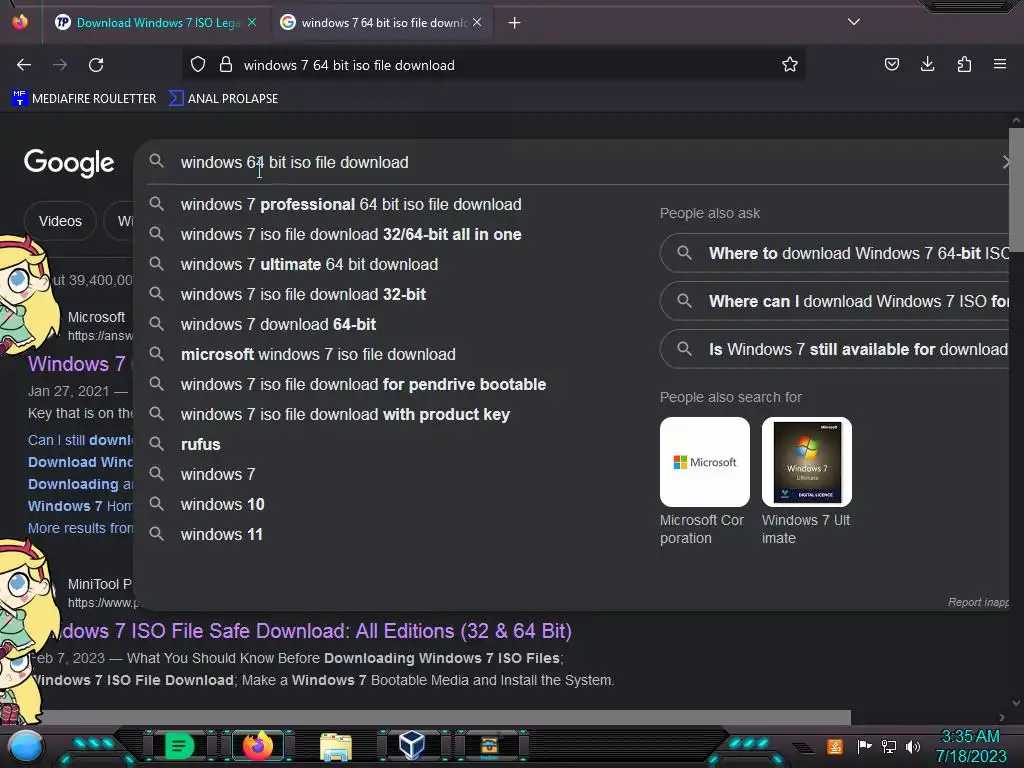Screen dimensions: 1024x768
Task: Open the clock showing 3:35 AM
Action: tap(971, 746)
